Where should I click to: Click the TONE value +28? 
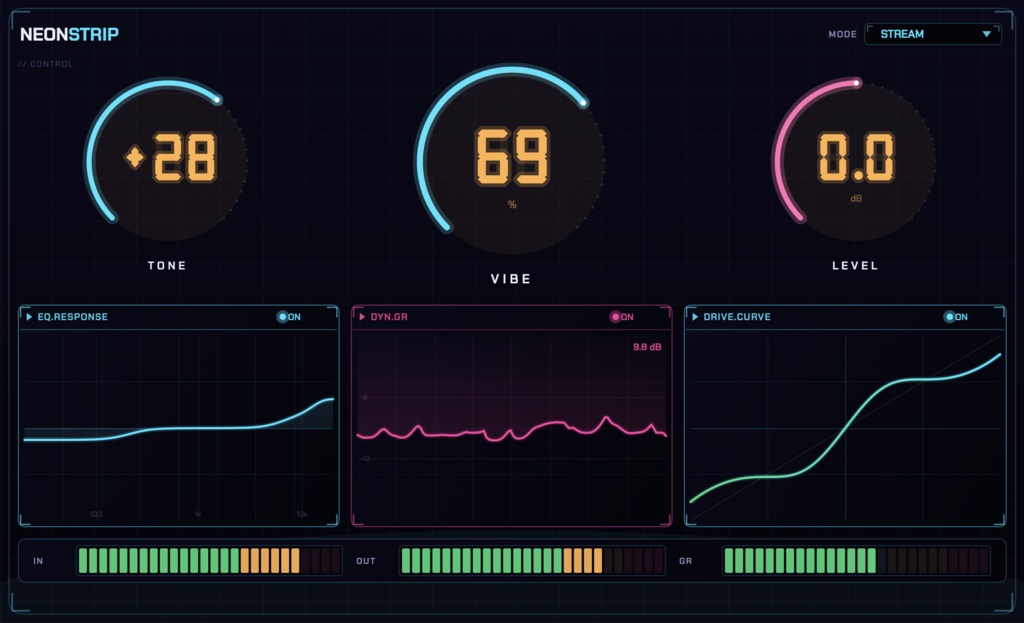pos(170,157)
